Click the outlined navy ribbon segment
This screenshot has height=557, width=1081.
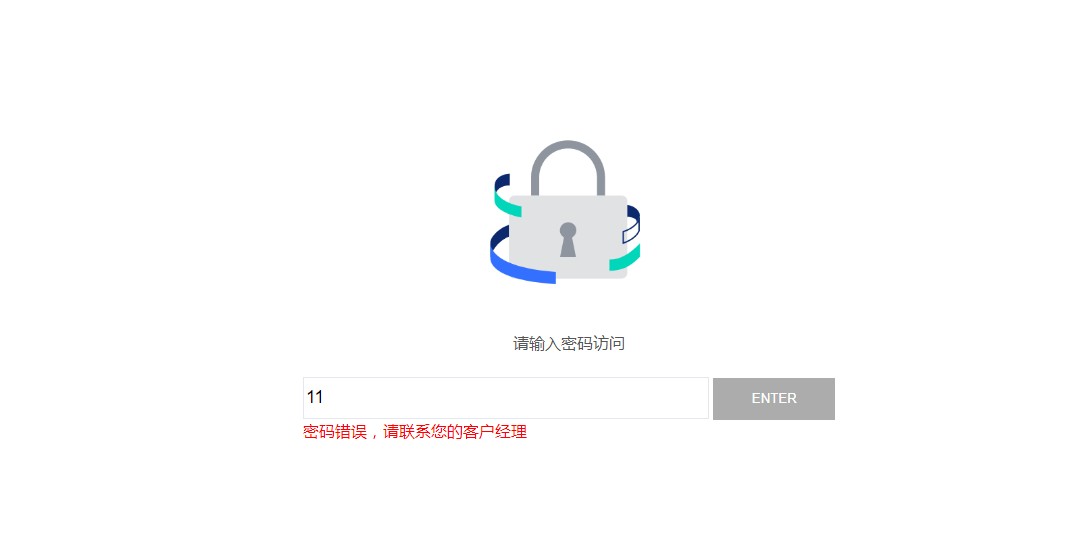[631, 231]
